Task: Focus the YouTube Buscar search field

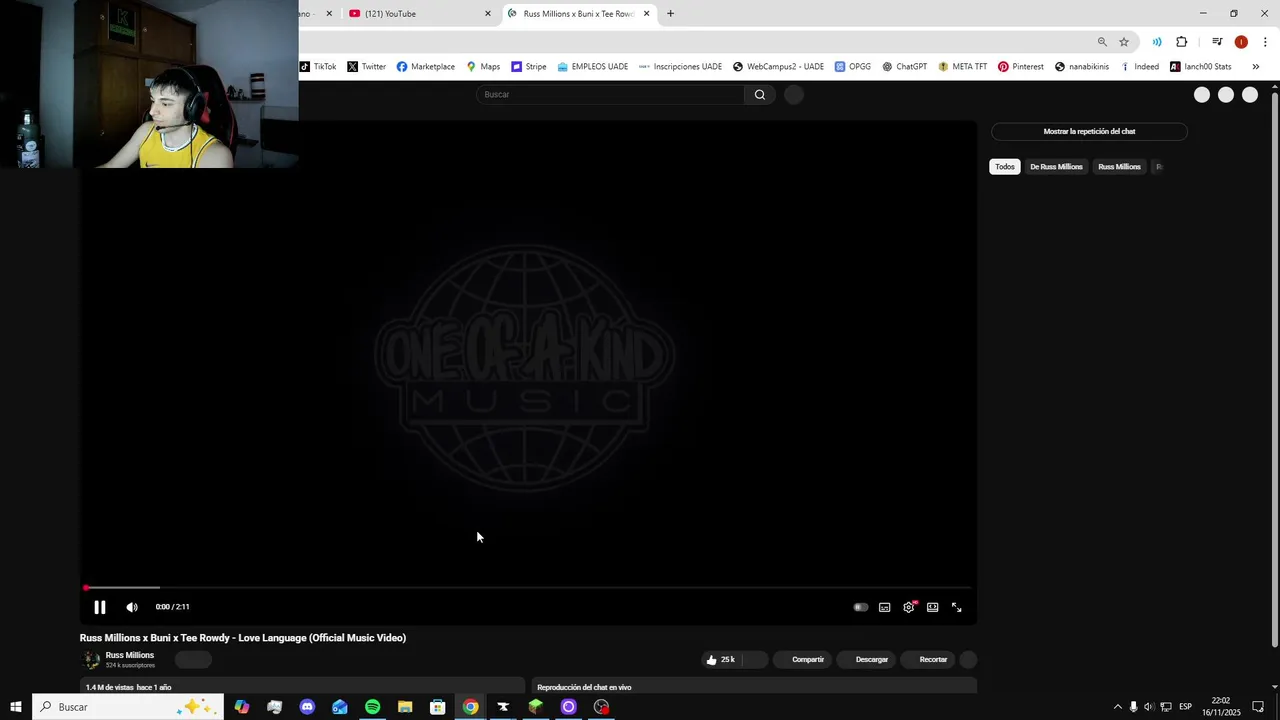Action: [x=611, y=94]
